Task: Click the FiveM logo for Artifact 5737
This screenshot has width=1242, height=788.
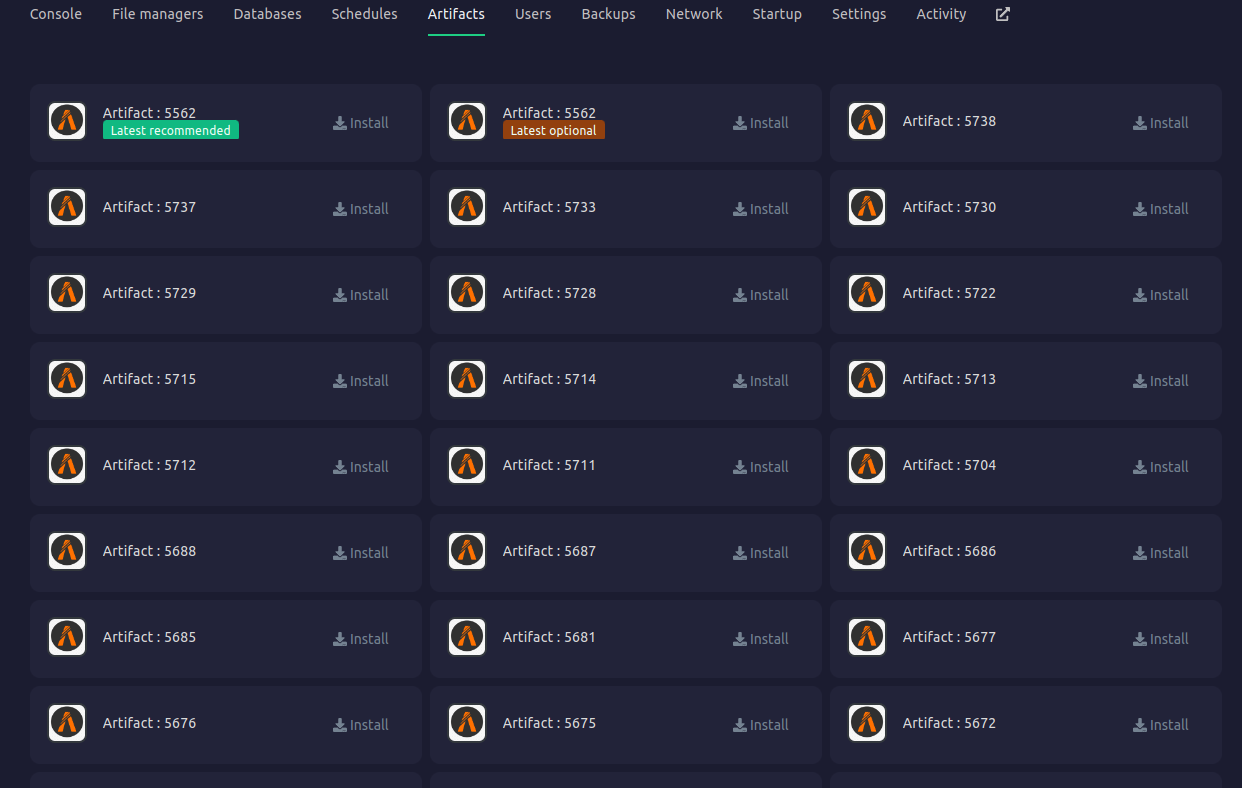Action: (x=67, y=207)
